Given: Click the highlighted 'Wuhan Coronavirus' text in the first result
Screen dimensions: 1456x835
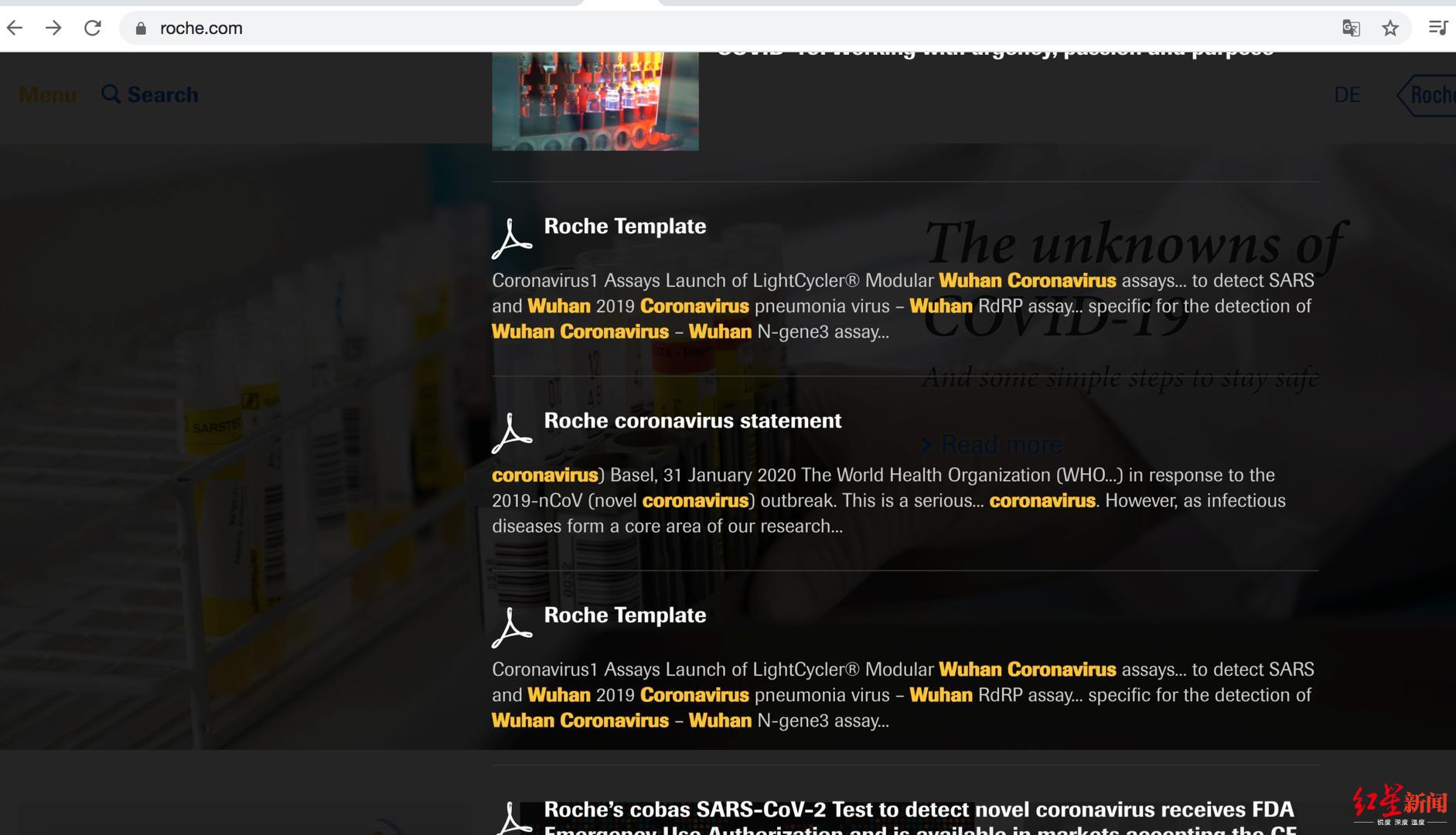Looking at the screenshot, I should 1028,281.
